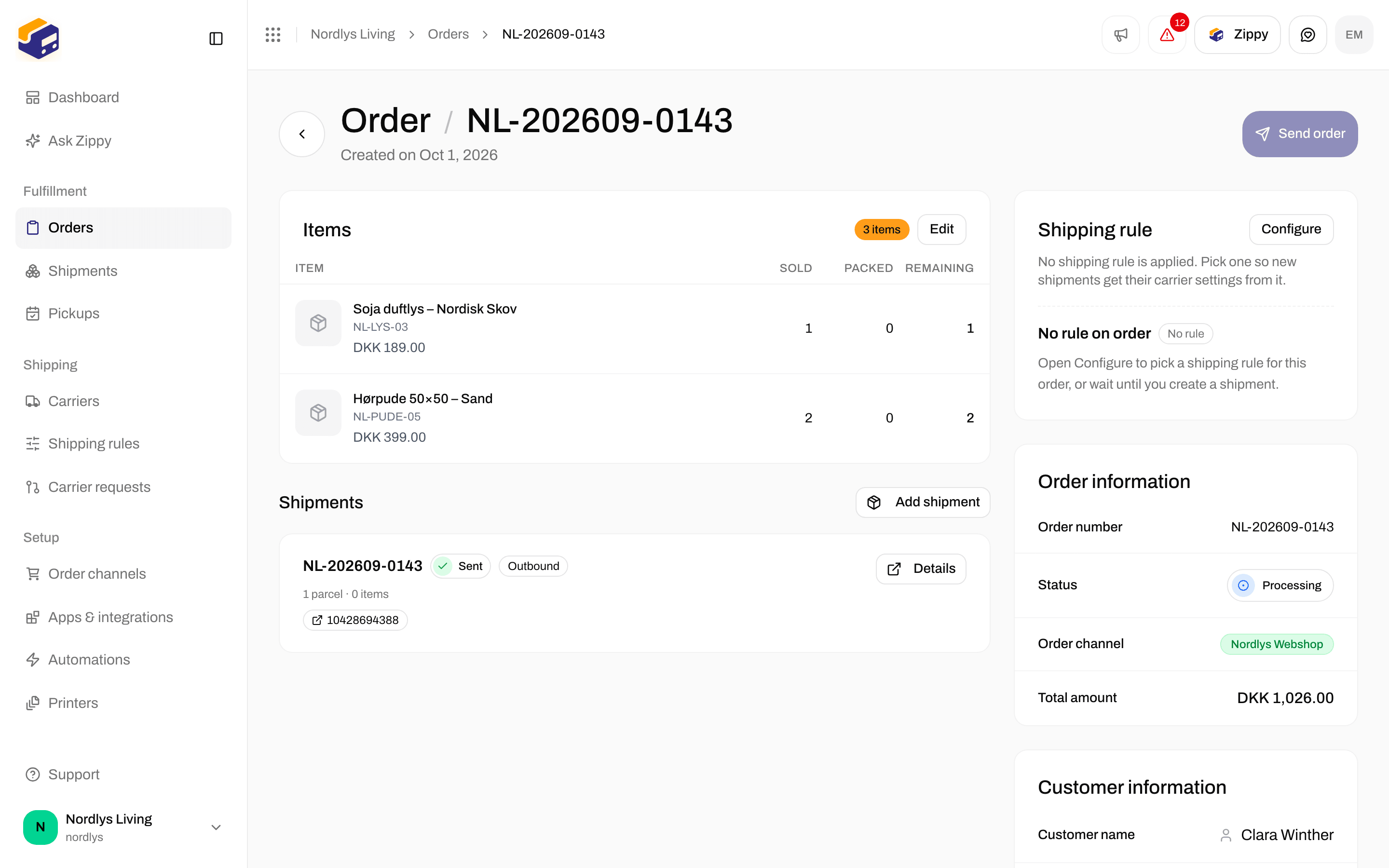Image resolution: width=1389 pixels, height=868 pixels.
Task: Click the REMAINING column header
Action: (x=939, y=268)
